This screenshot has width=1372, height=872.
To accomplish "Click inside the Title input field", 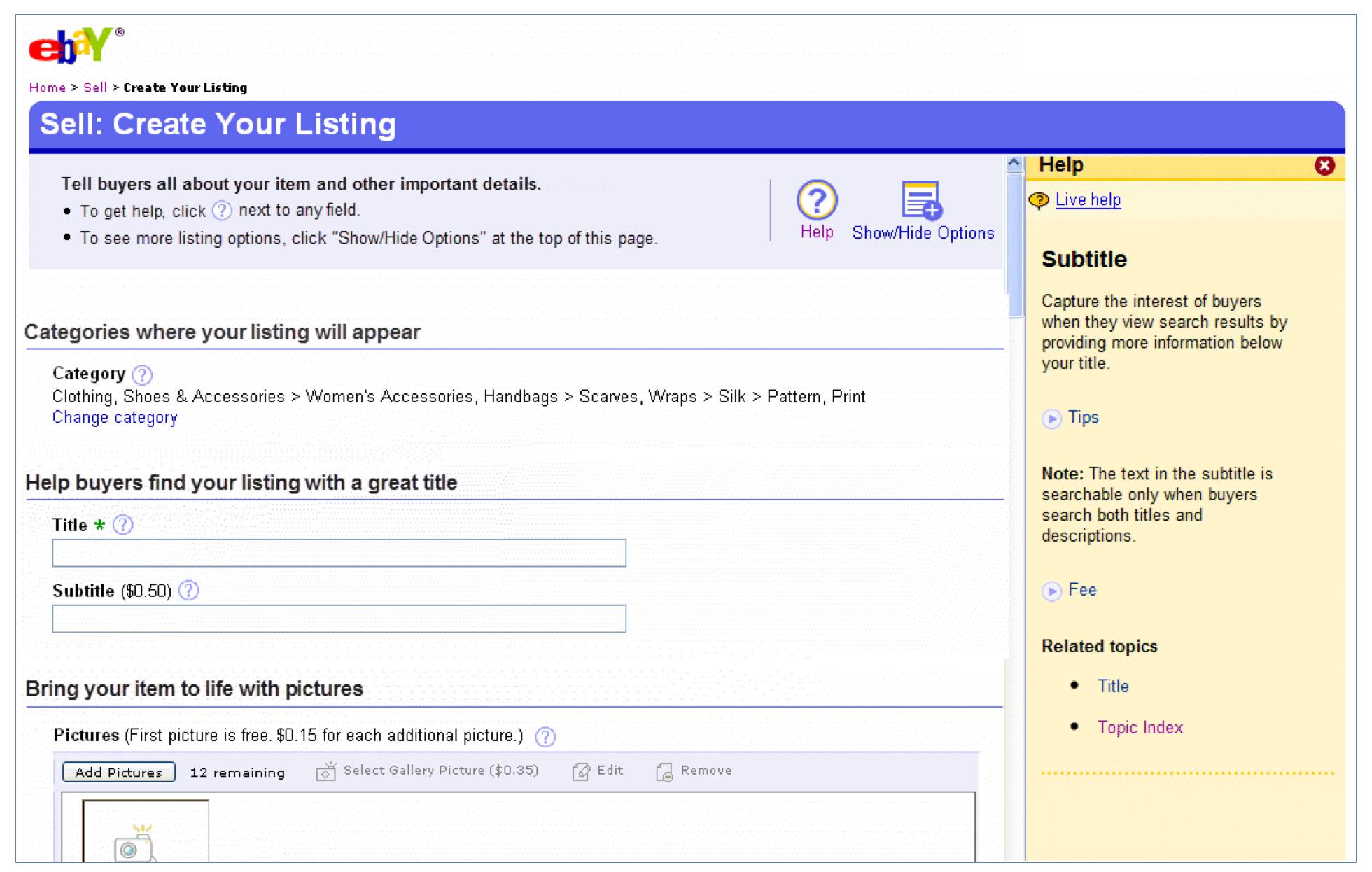I will coord(339,553).
